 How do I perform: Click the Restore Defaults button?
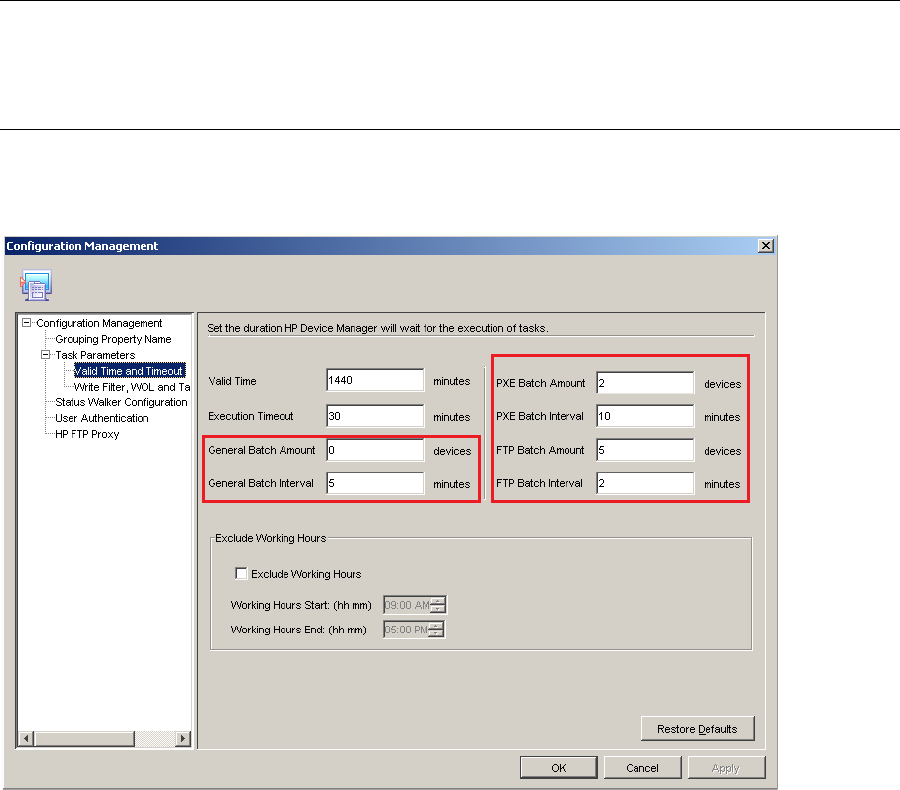click(697, 729)
